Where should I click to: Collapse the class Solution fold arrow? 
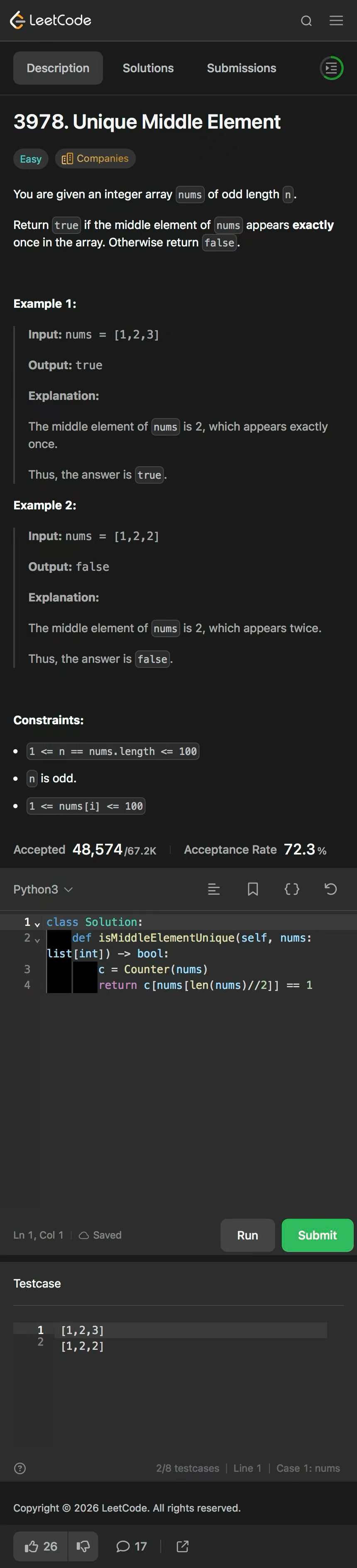[x=37, y=925]
